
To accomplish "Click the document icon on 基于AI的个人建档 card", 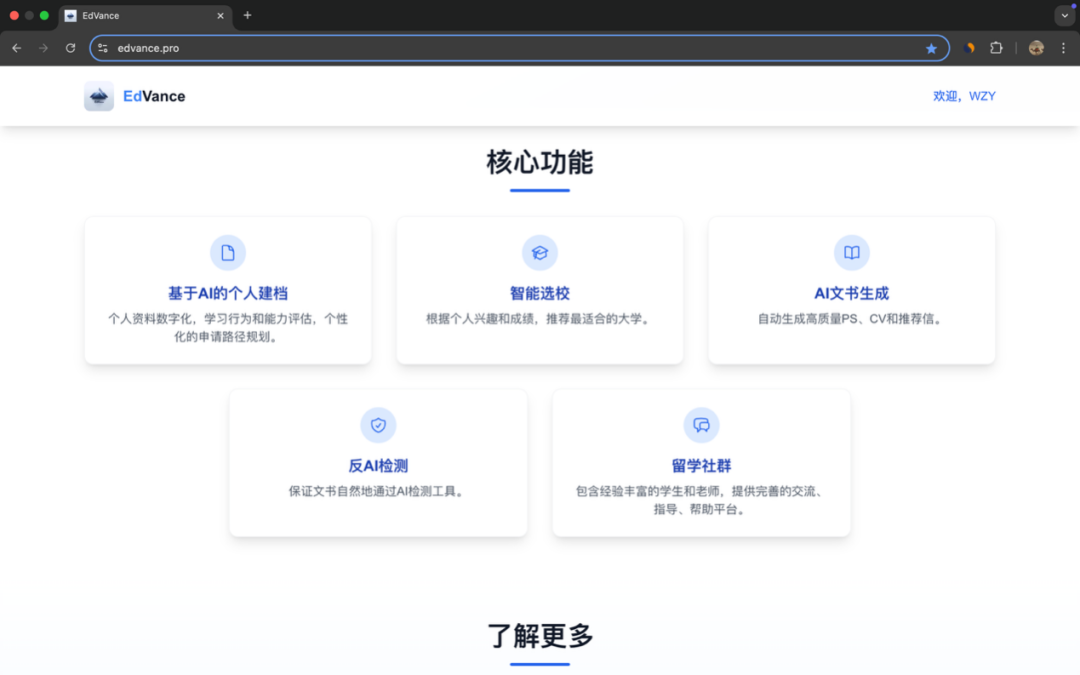I will [x=227, y=252].
